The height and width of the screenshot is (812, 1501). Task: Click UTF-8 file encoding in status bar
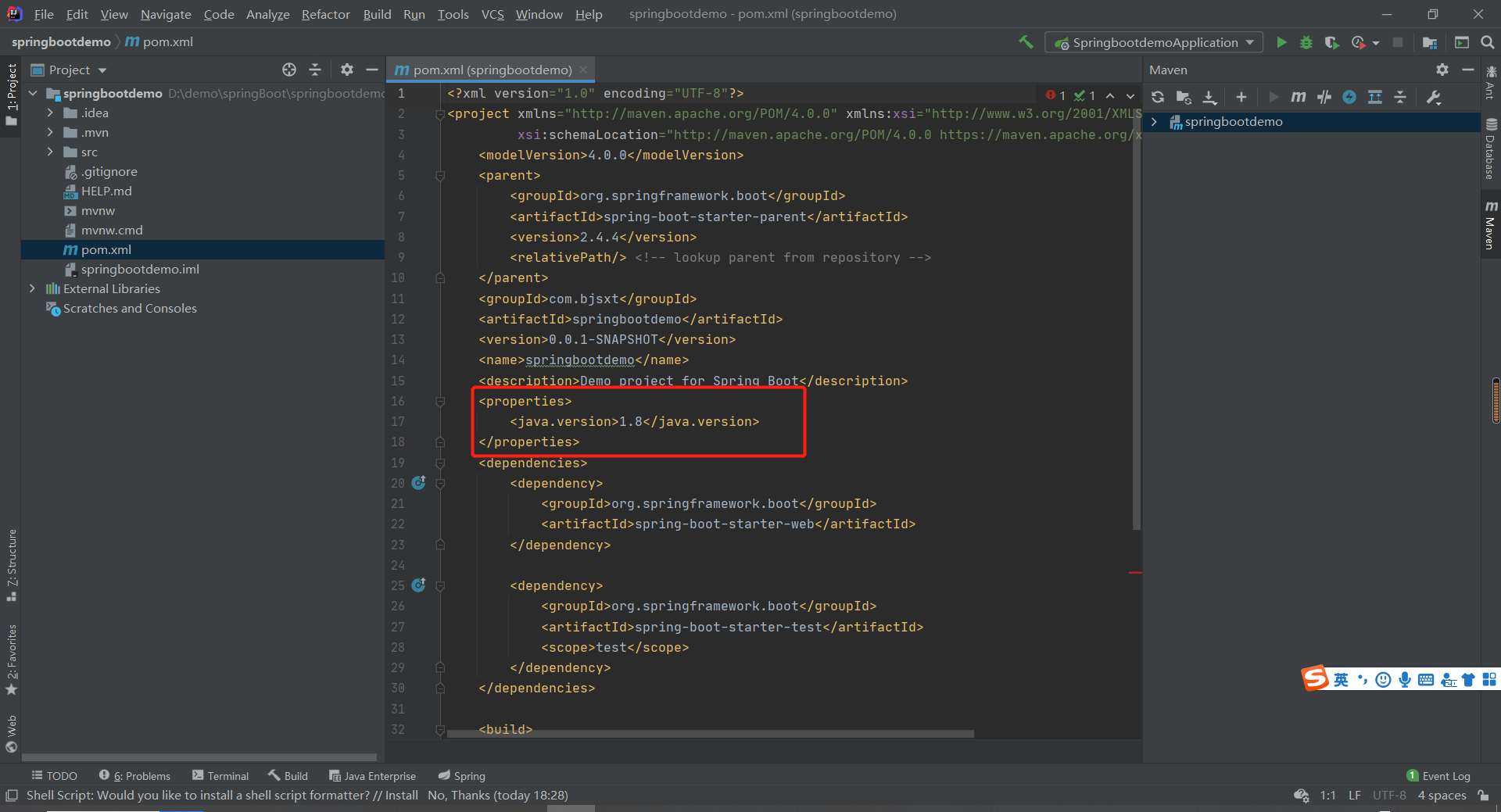(x=1389, y=796)
